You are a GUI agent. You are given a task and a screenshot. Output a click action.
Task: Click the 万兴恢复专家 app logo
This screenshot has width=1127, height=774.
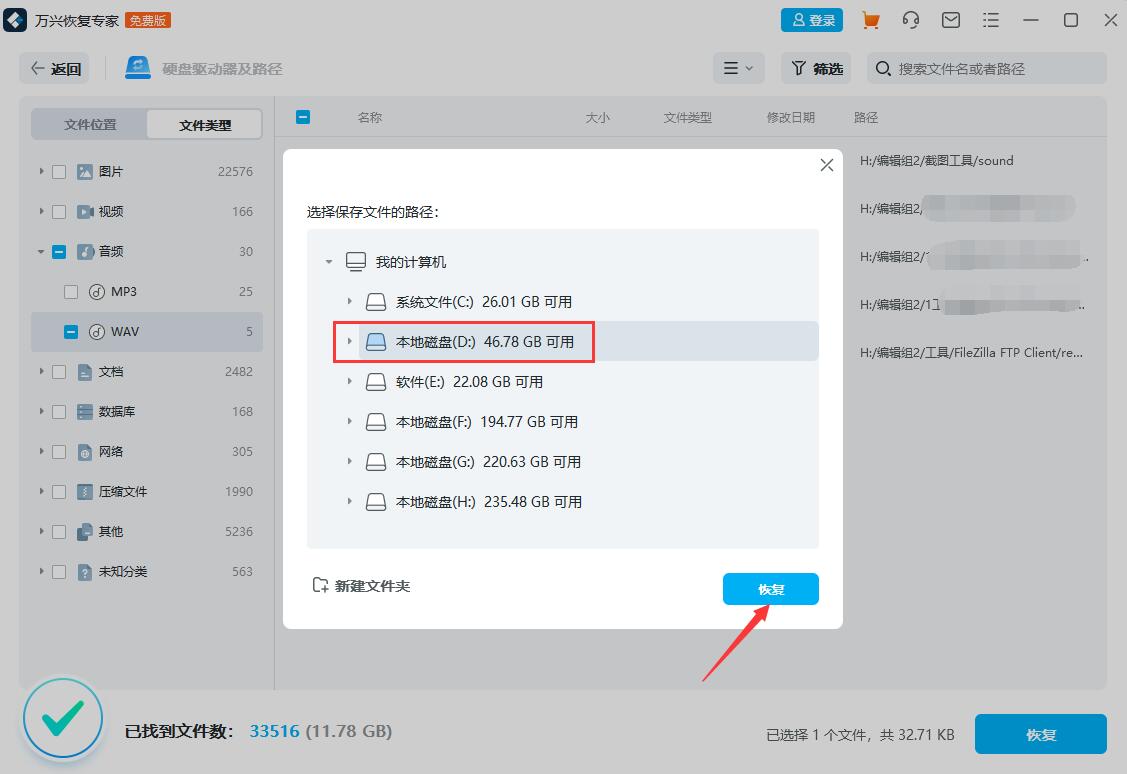click(x=15, y=20)
